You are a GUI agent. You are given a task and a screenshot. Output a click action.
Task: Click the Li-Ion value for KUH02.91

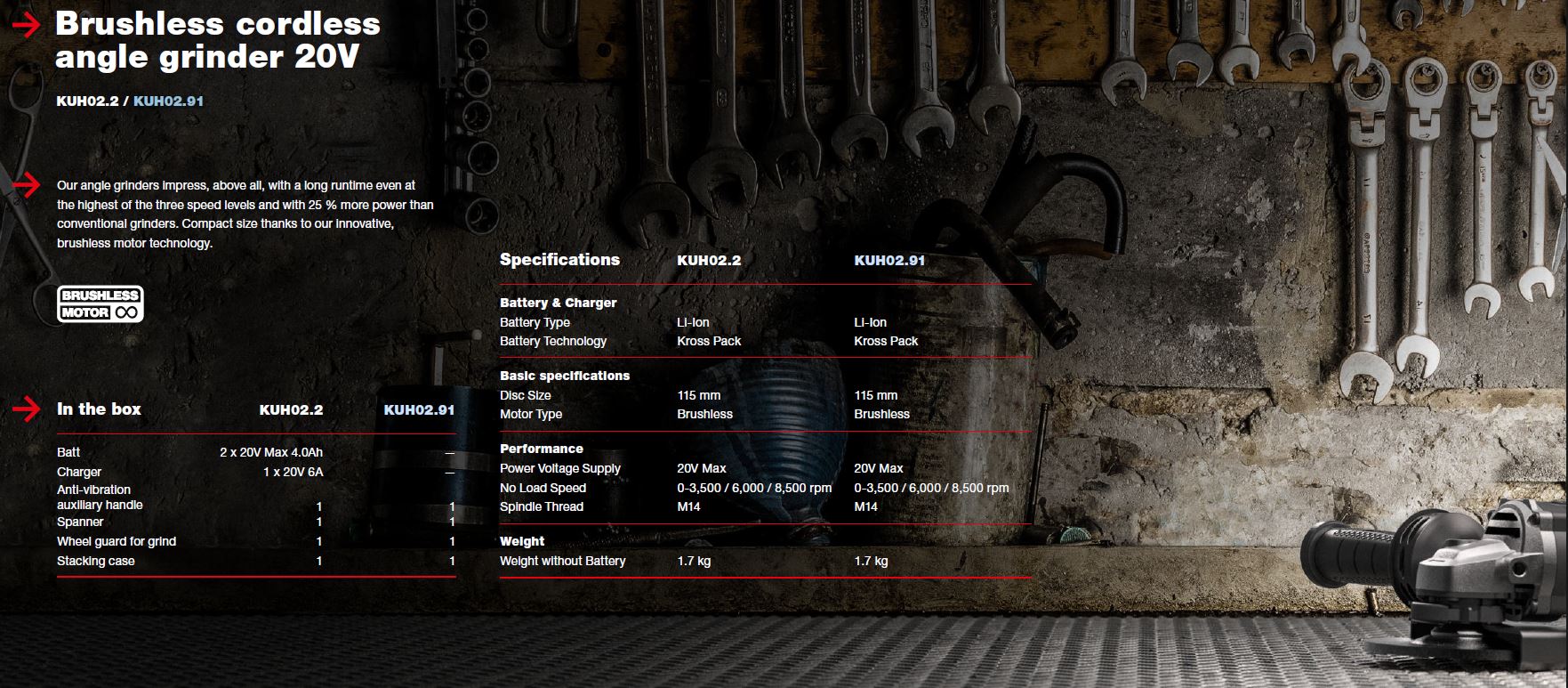pos(870,322)
